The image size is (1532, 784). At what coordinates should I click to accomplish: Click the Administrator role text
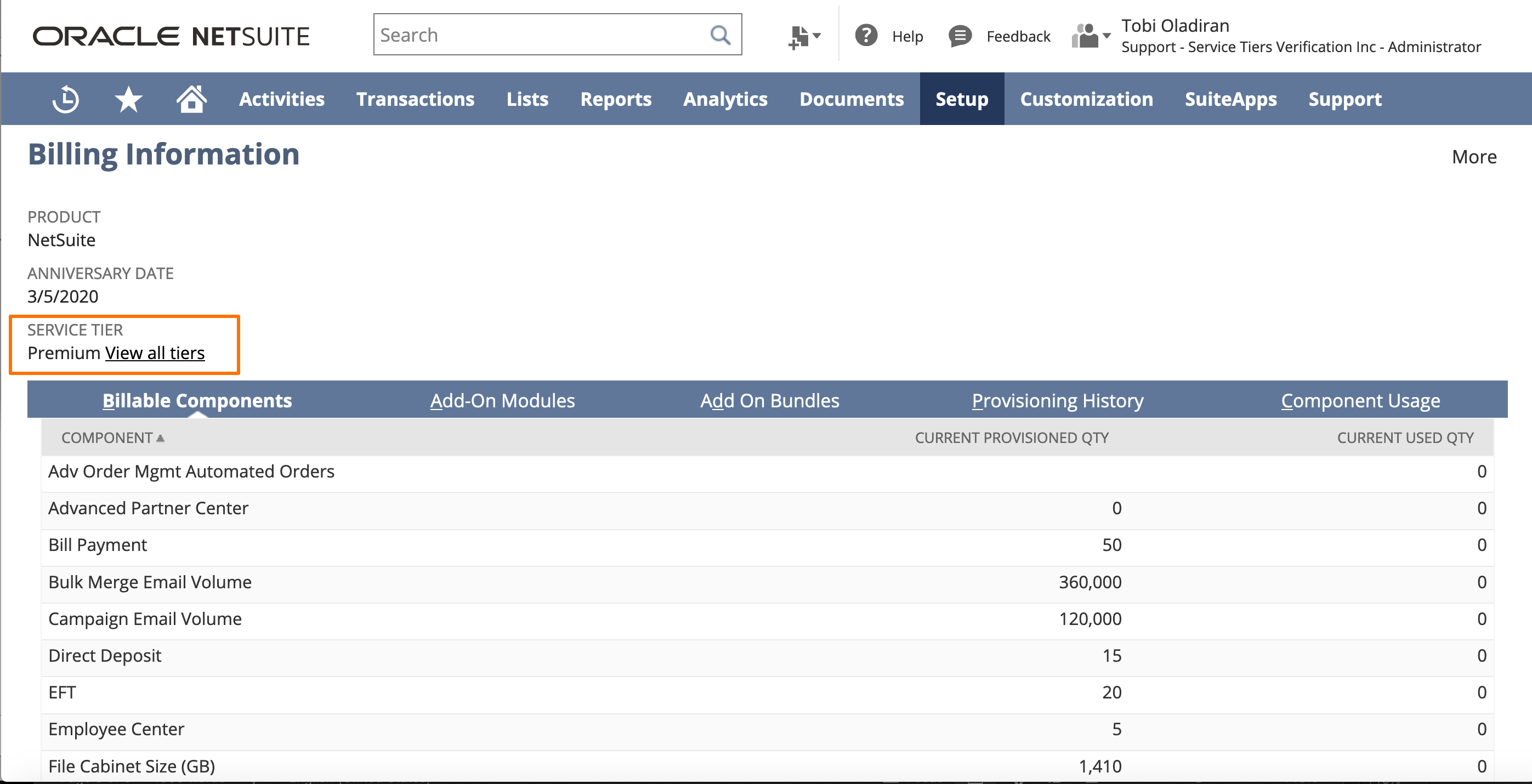[1434, 47]
